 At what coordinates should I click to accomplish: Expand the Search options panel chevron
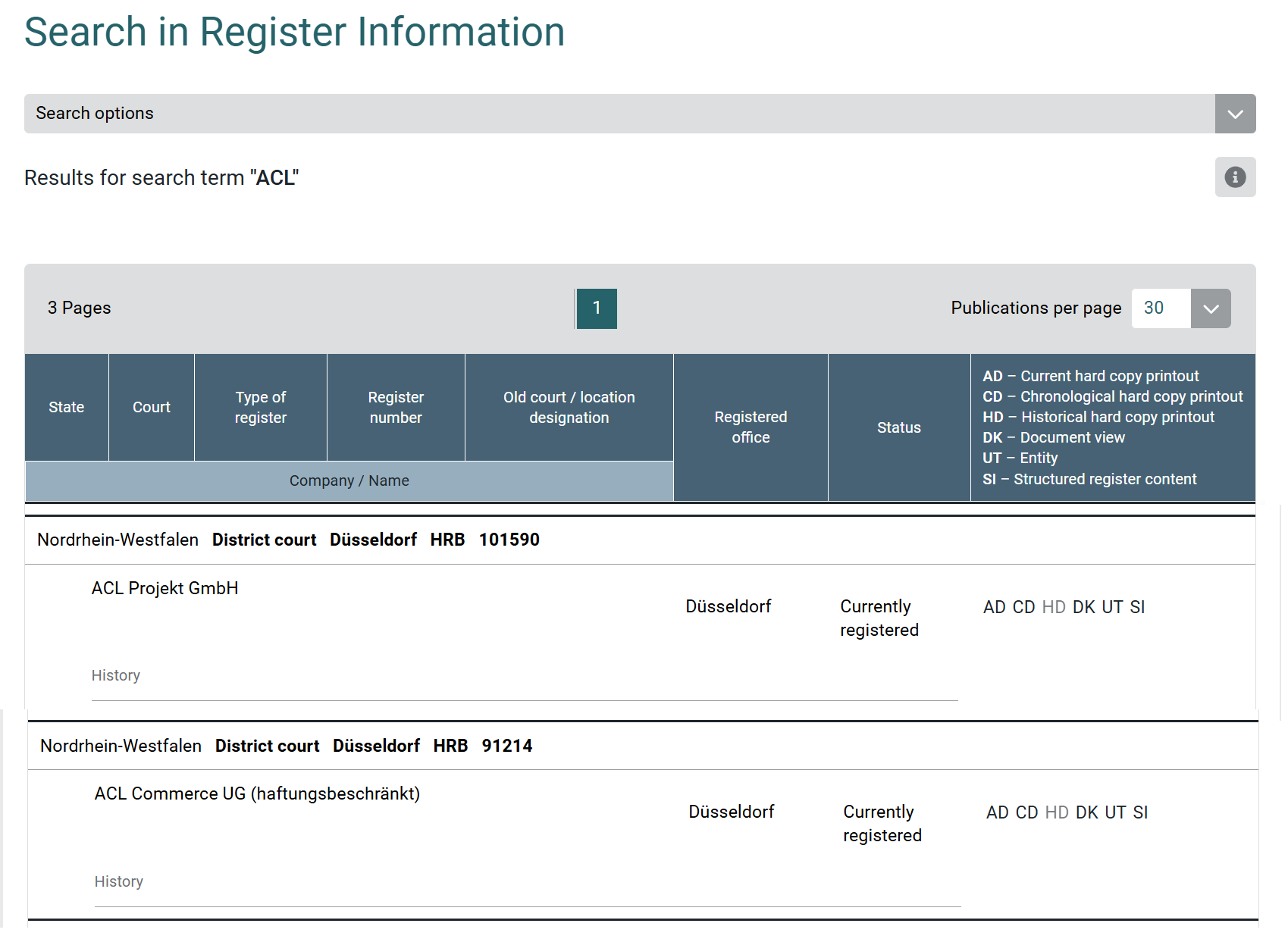pos(1235,114)
